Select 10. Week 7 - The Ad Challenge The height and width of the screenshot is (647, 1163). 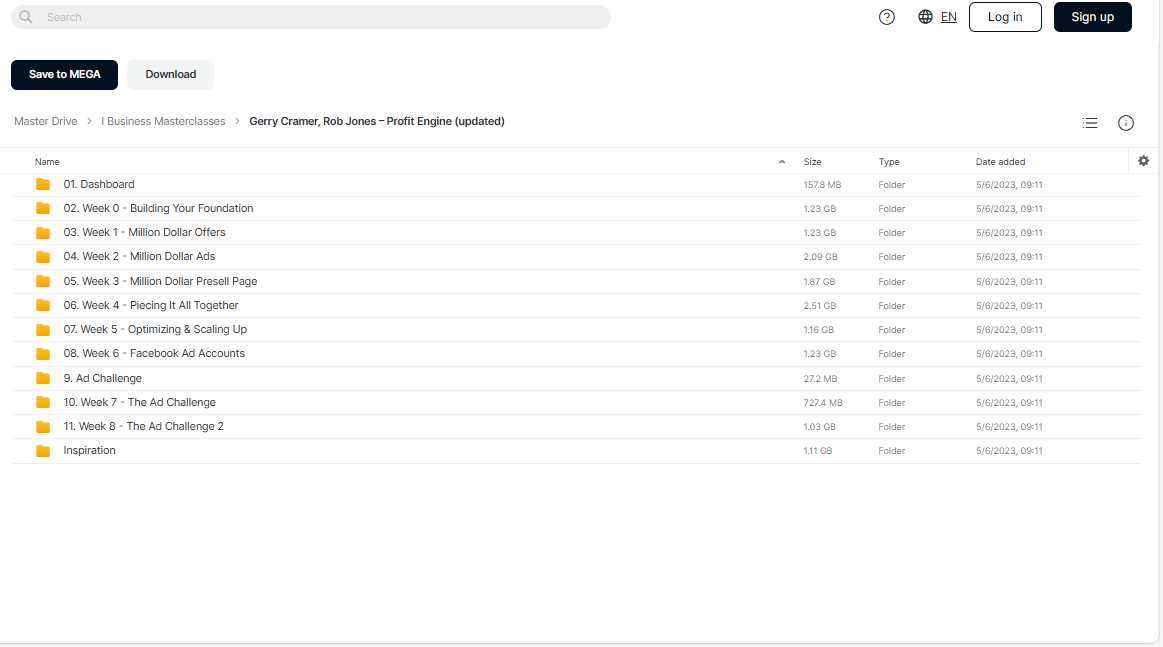[139, 402]
